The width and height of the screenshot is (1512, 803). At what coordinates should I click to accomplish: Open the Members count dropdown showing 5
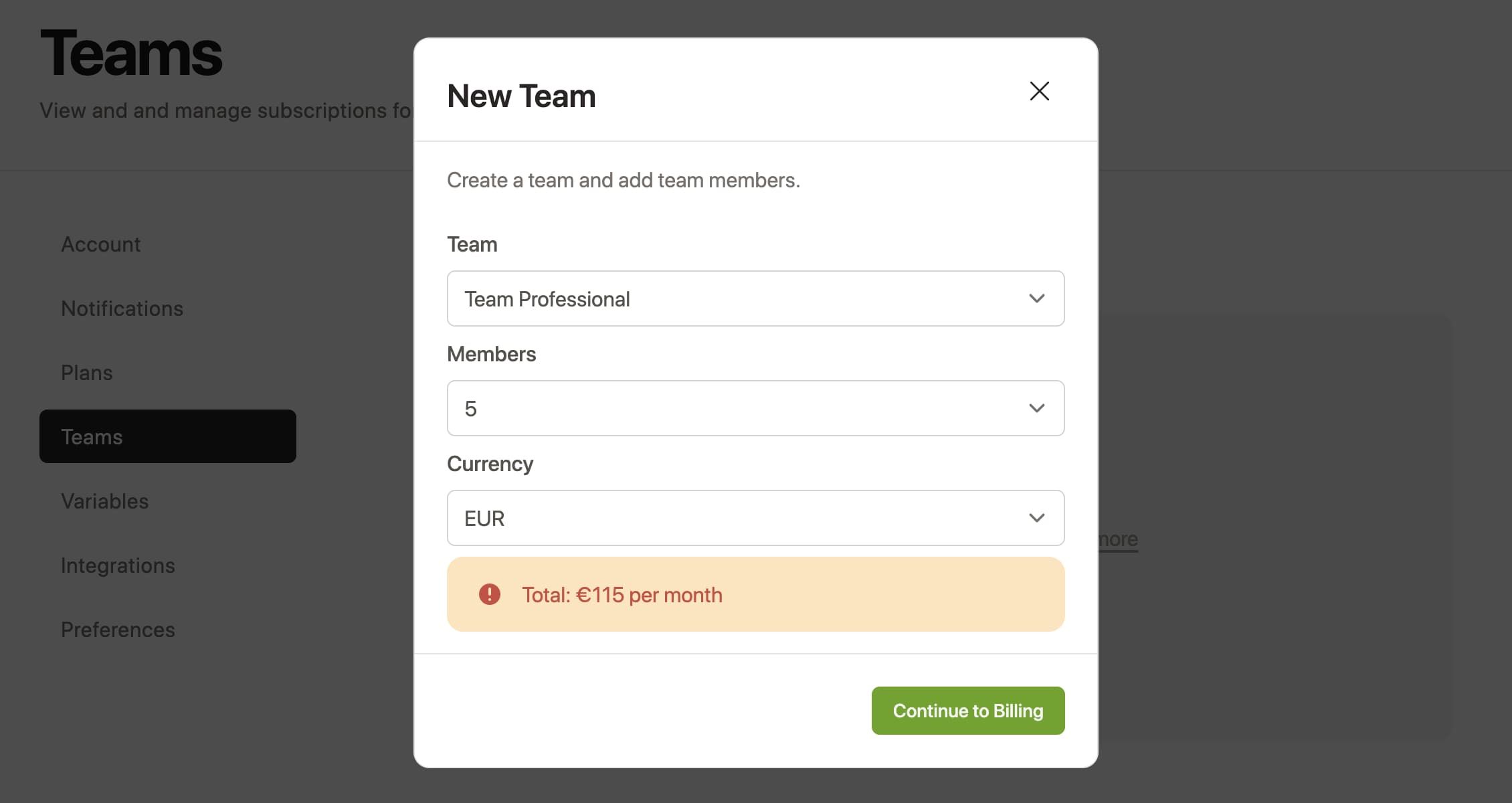(x=755, y=408)
